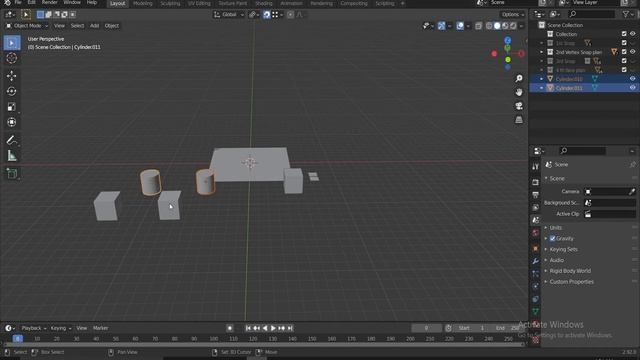Activate the Select Box tool
Image resolution: width=640 pixels, height=360 pixels.
pos(12,43)
